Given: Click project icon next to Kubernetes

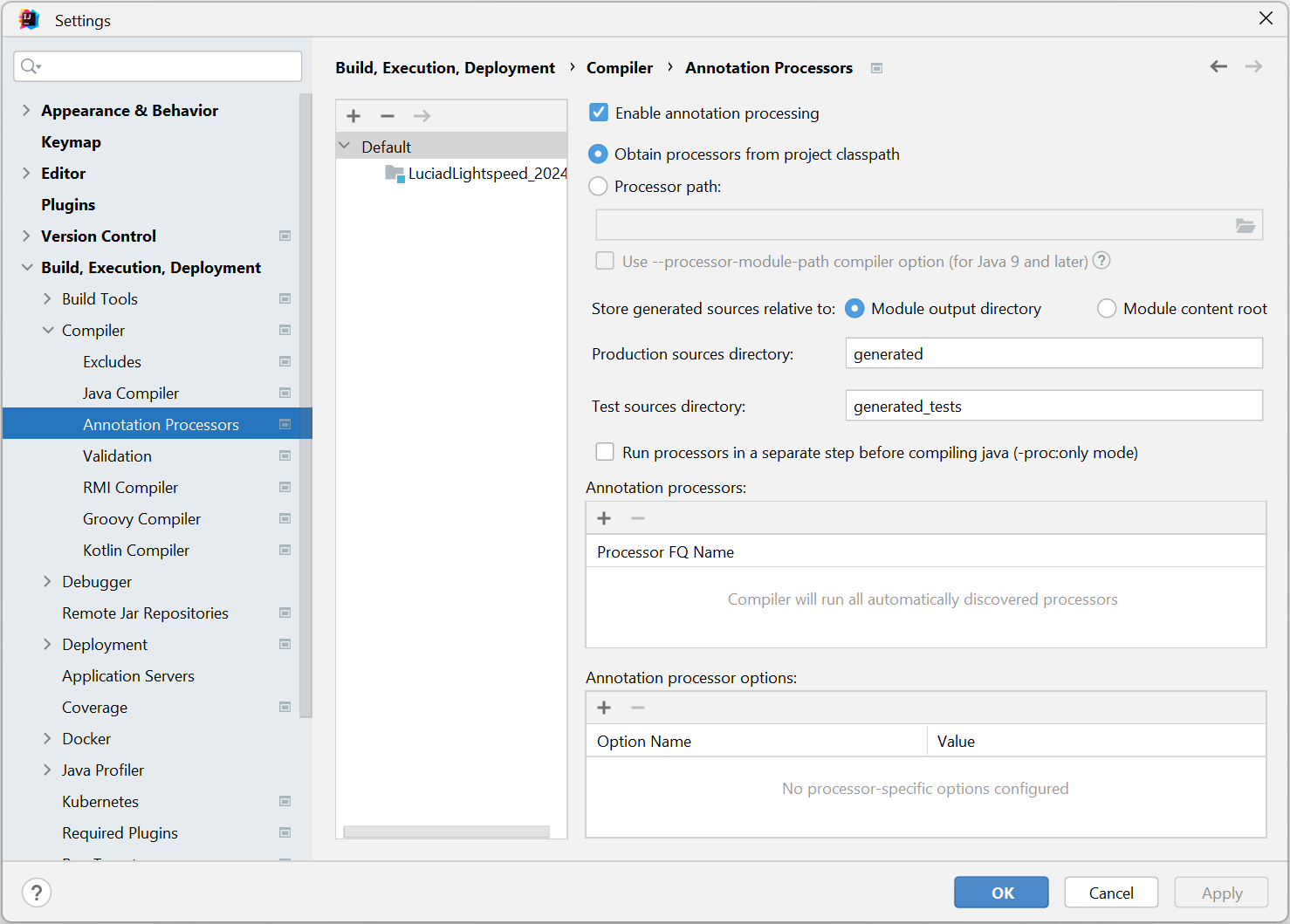Looking at the screenshot, I should point(285,801).
